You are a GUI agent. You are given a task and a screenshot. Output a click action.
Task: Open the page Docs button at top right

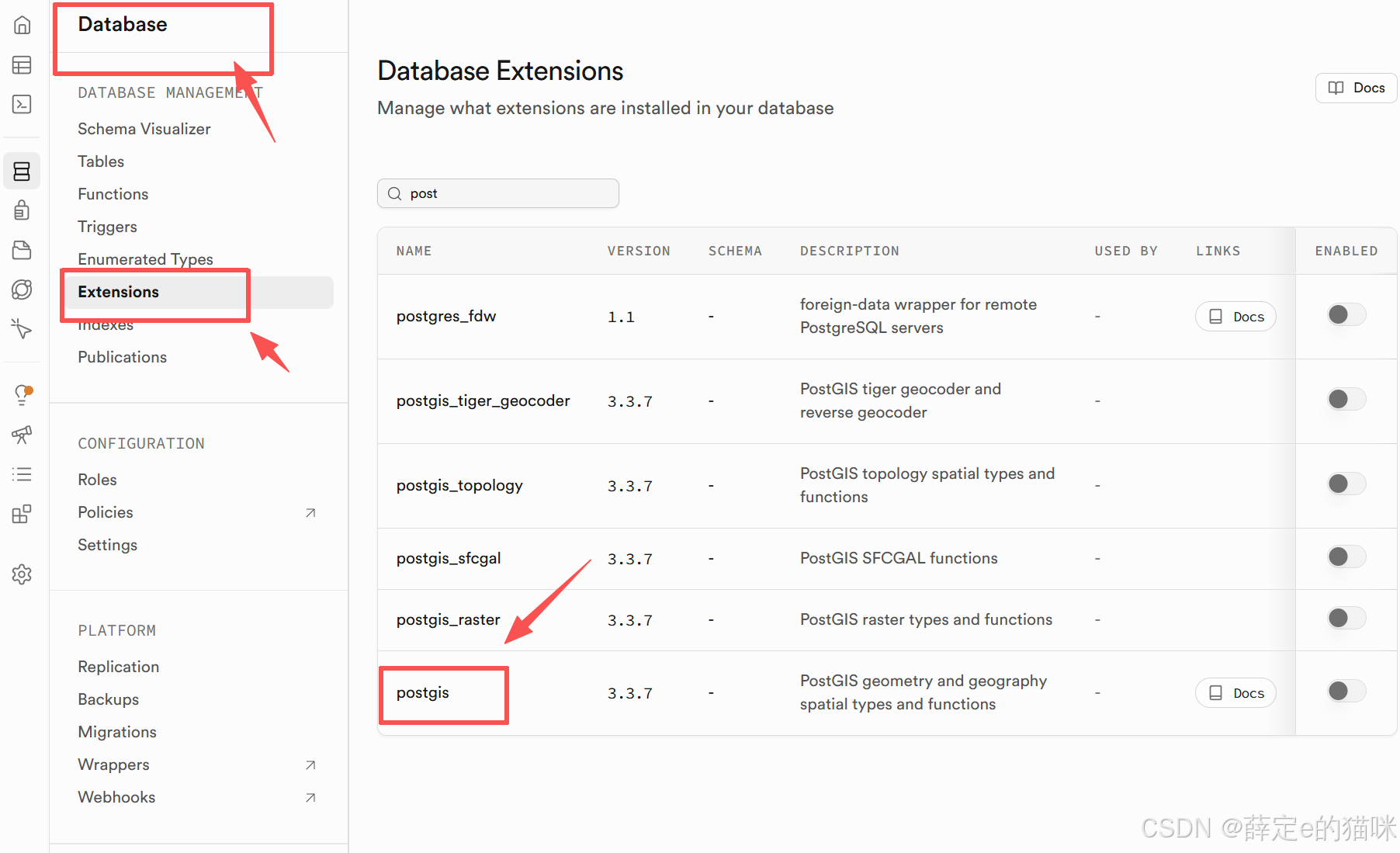tap(1356, 88)
